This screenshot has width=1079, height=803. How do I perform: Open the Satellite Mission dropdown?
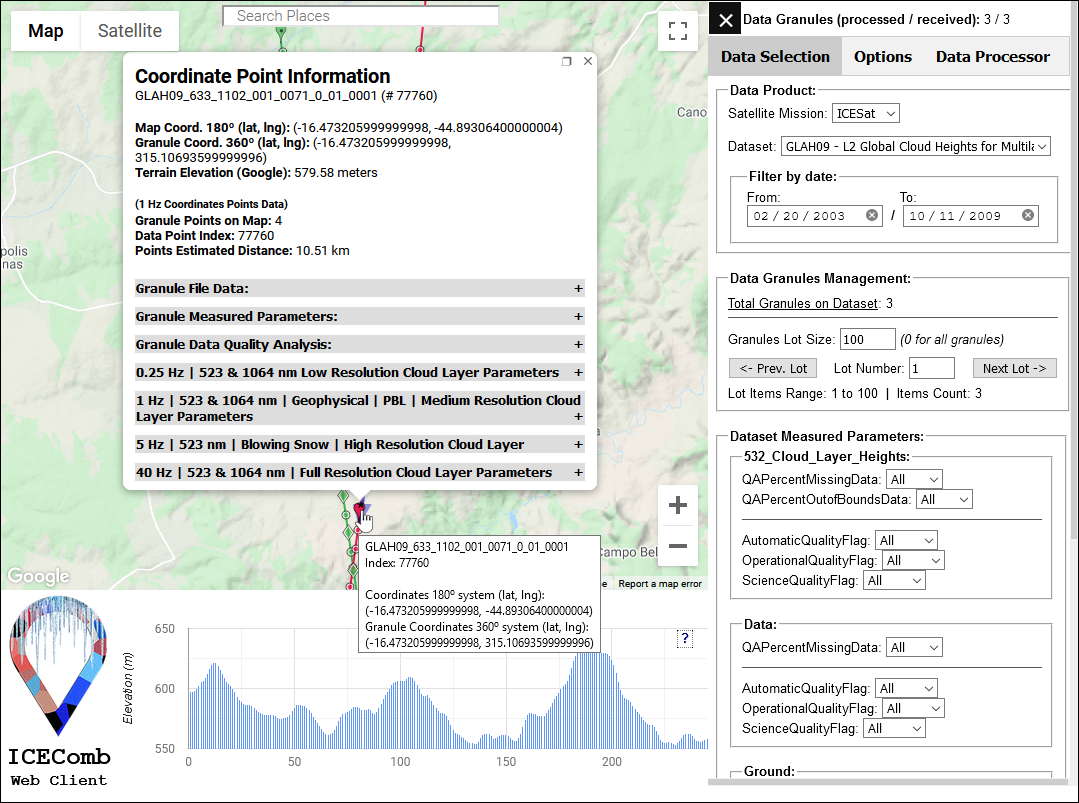(x=865, y=114)
